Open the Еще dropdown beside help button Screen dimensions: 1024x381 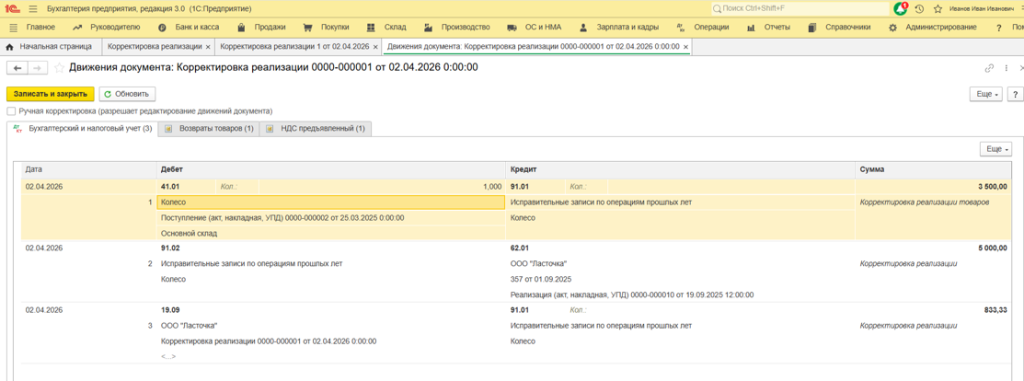[x=987, y=94]
